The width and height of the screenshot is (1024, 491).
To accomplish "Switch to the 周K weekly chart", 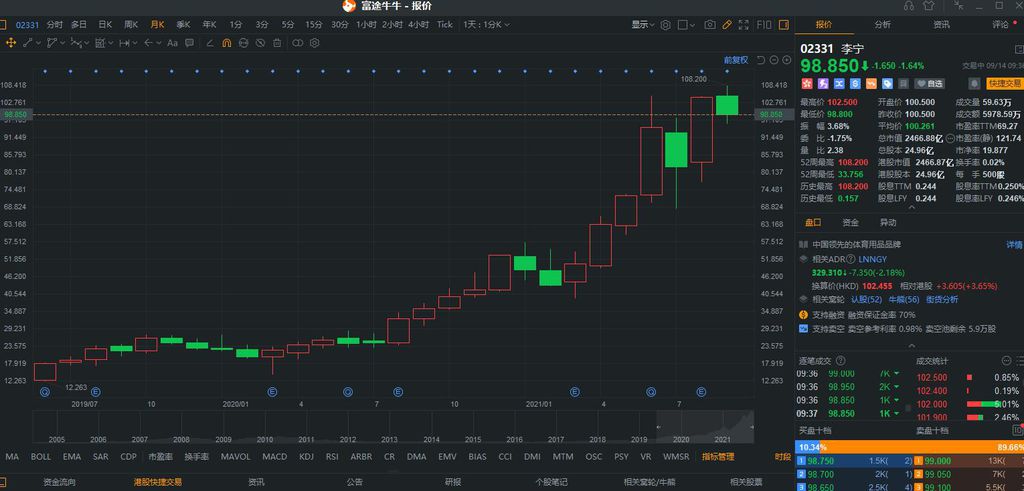I will coord(131,25).
